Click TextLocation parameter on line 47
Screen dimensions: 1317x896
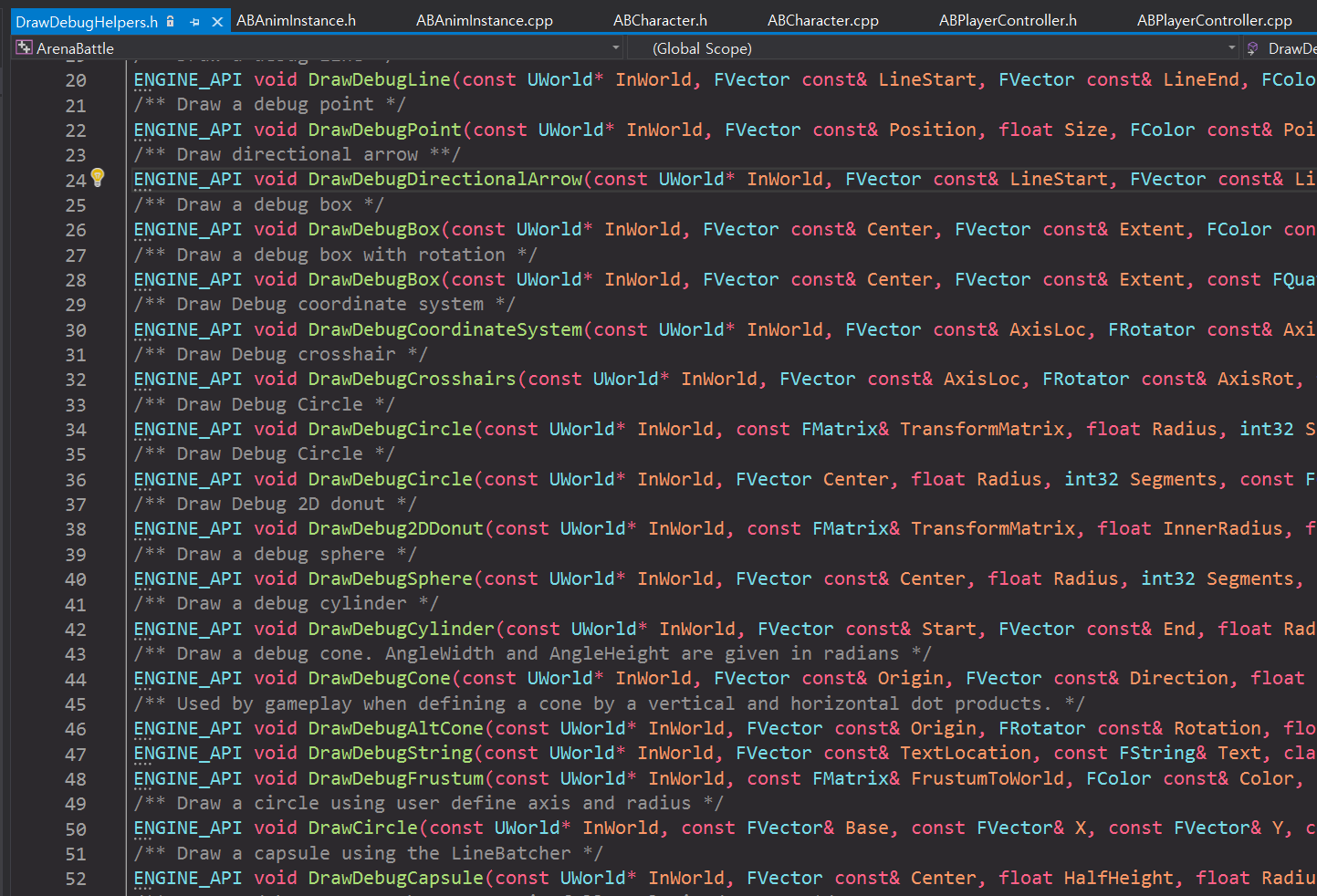click(x=966, y=753)
